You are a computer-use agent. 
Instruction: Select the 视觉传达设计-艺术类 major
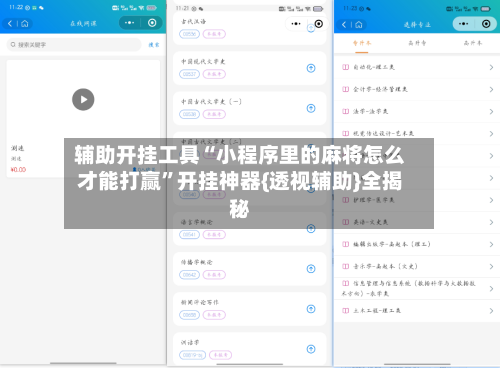(x=417, y=134)
